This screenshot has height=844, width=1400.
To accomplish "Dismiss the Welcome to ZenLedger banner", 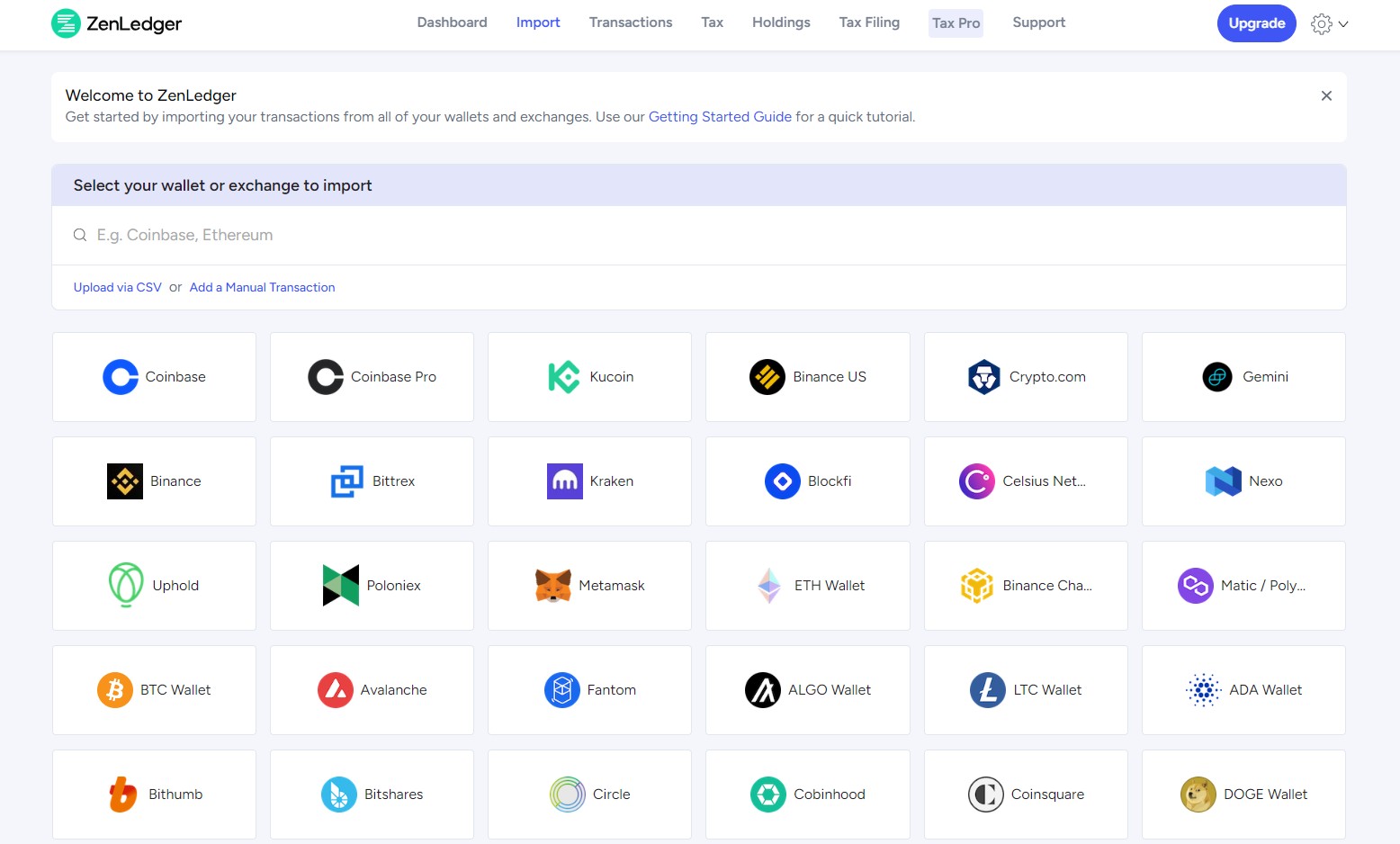I will [1326, 95].
